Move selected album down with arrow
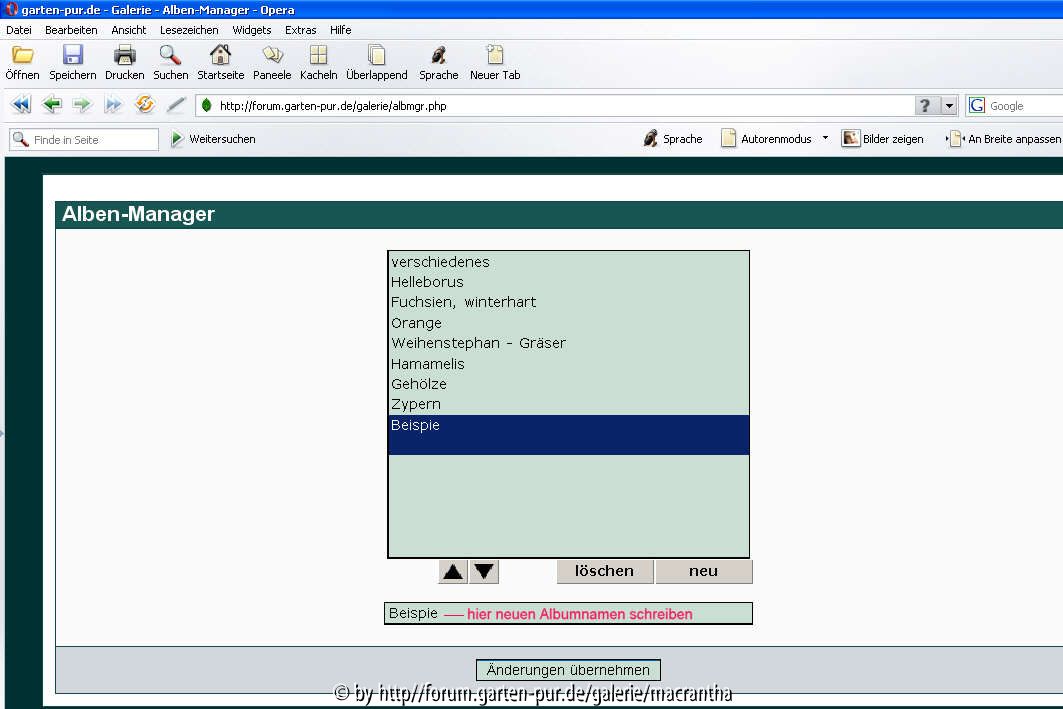1063x709 pixels. [x=484, y=572]
